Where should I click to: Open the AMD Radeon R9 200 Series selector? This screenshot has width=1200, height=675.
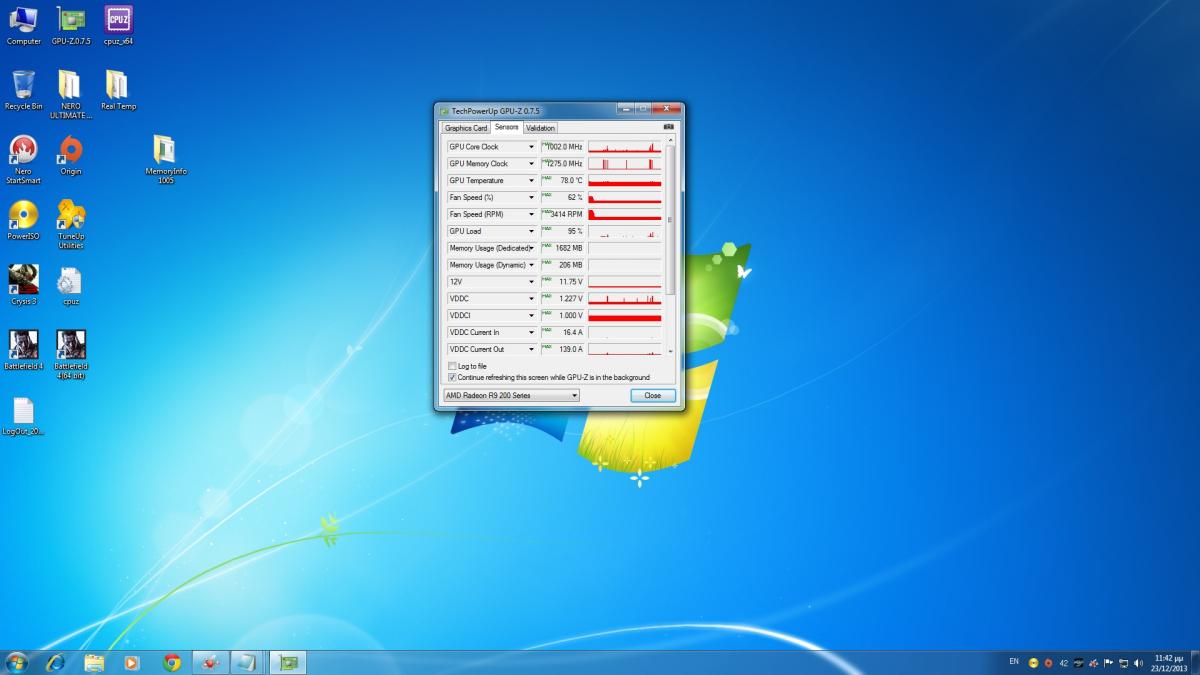511,395
